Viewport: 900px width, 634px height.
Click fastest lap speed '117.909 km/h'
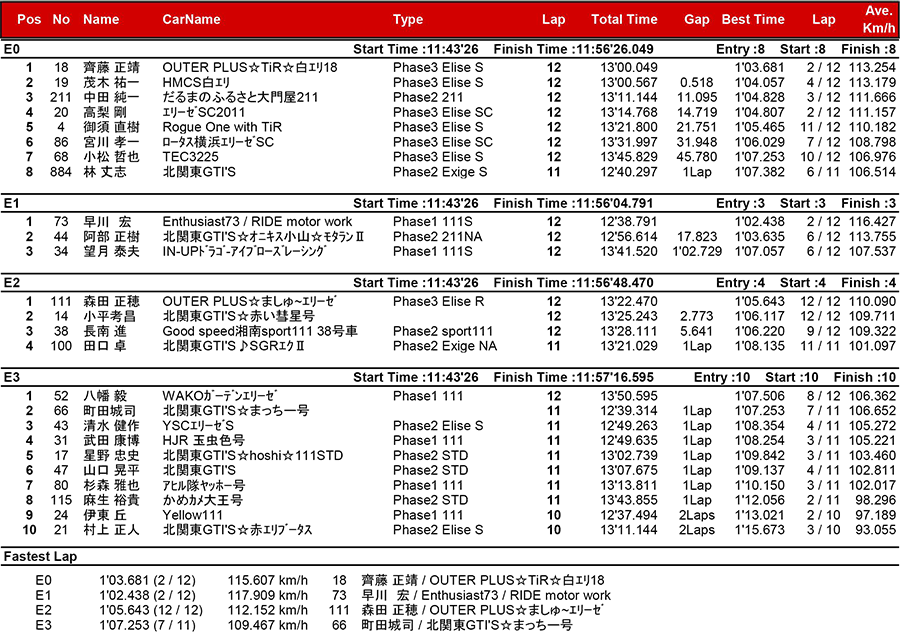[x=267, y=596]
